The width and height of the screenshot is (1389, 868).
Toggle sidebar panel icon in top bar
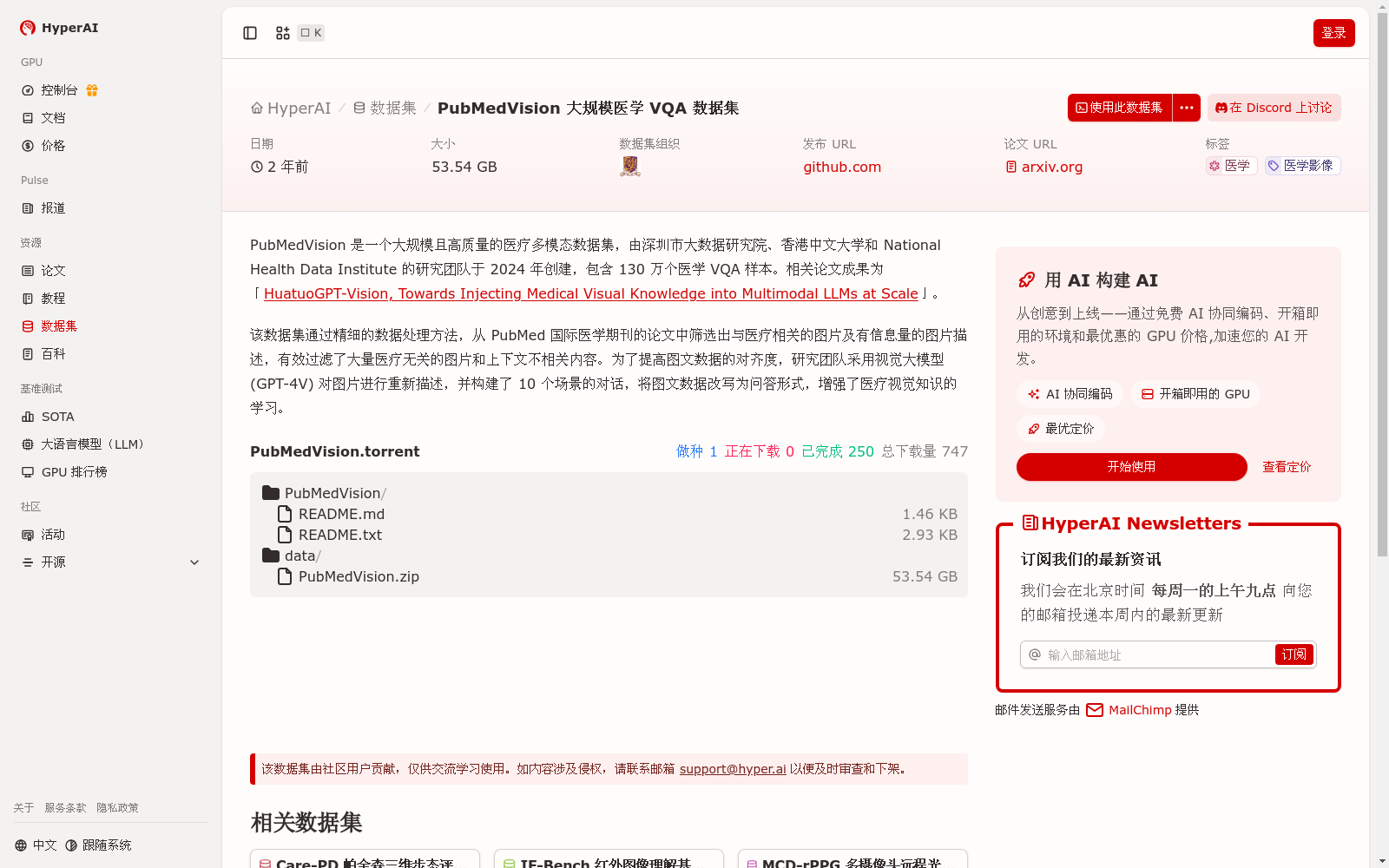click(250, 33)
